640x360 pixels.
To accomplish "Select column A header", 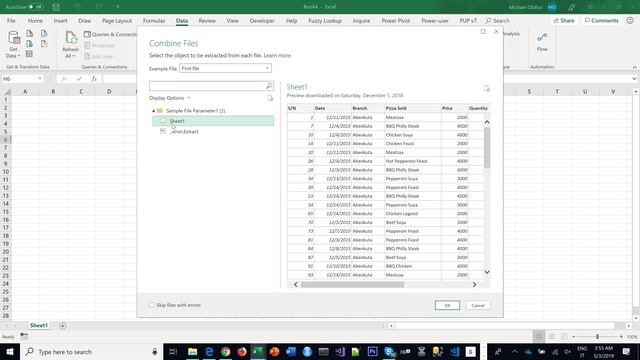I will [x=25, y=91].
